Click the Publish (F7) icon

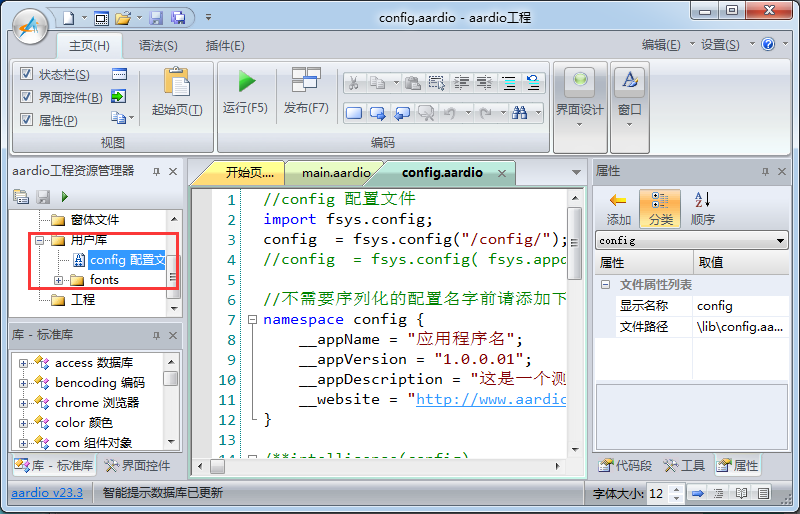[305, 81]
